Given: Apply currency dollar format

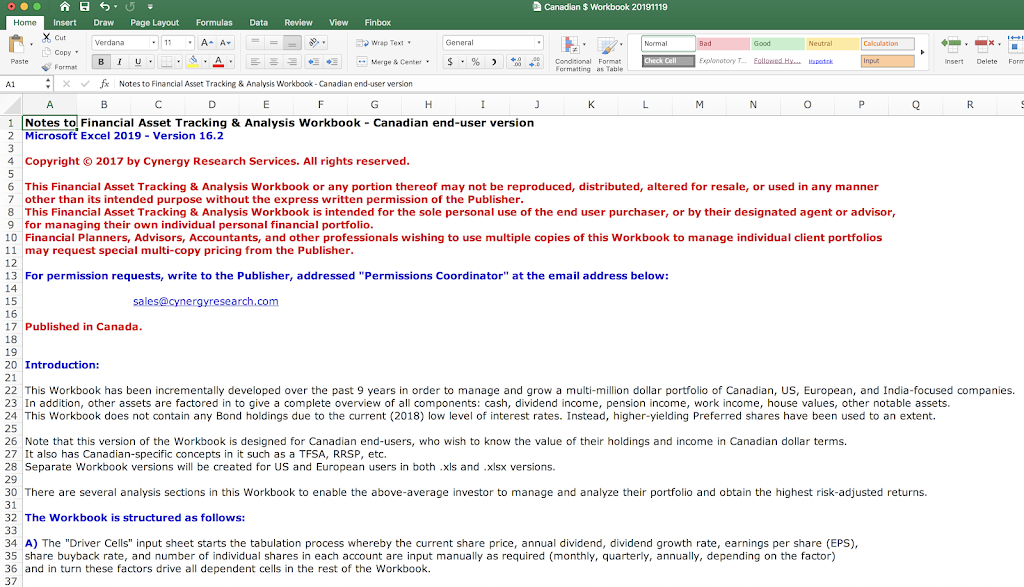Looking at the screenshot, I should (450, 62).
